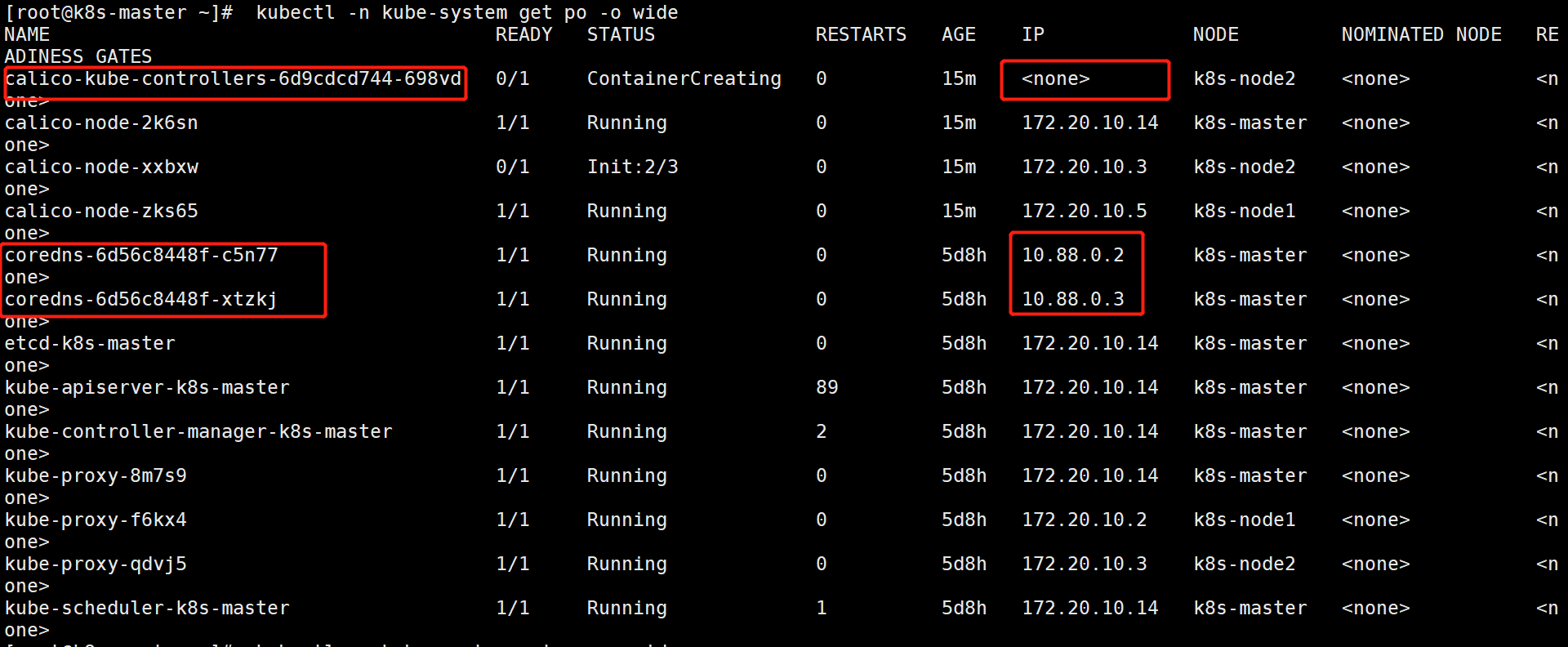
Task: Click k8s-node2 node of kube-proxy-qdvj5 row
Action: (x=1245, y=564)
